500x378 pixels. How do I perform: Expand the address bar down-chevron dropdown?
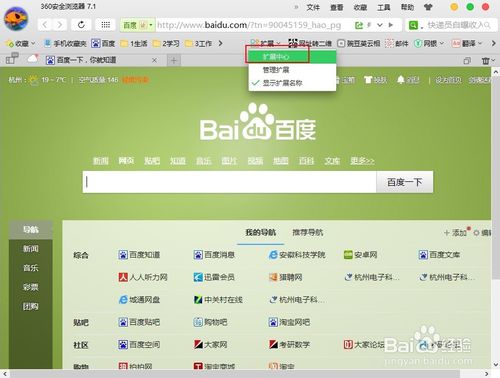point(380,25)
